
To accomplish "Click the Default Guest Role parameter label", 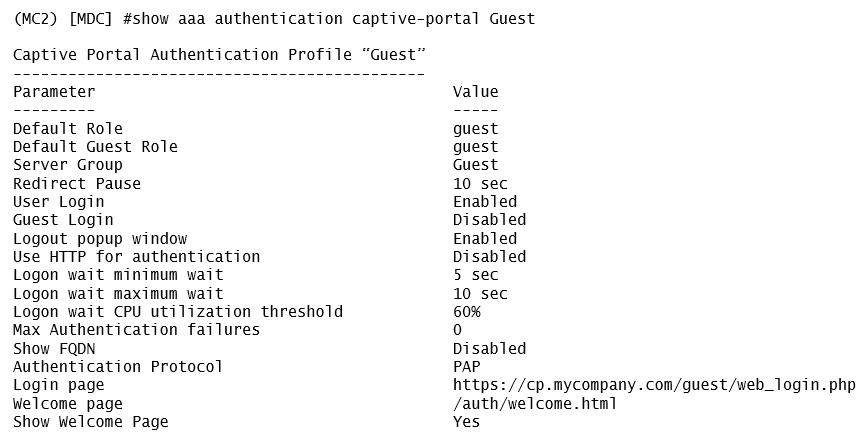I will [95, 147].
